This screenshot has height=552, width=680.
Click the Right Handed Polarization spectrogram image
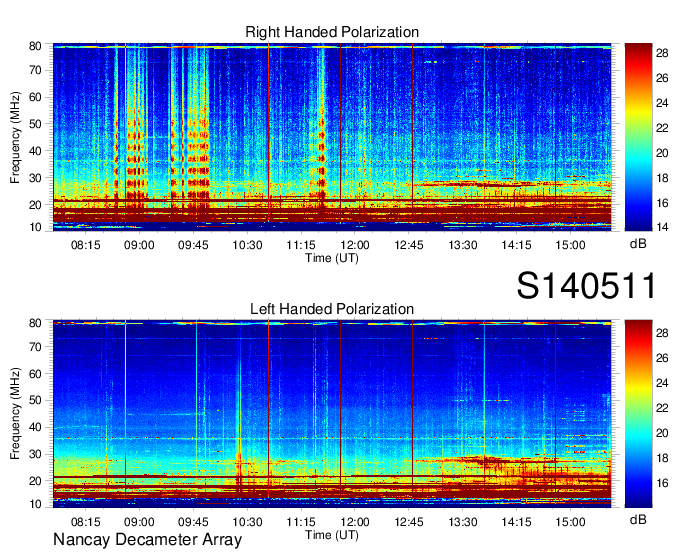332,137
